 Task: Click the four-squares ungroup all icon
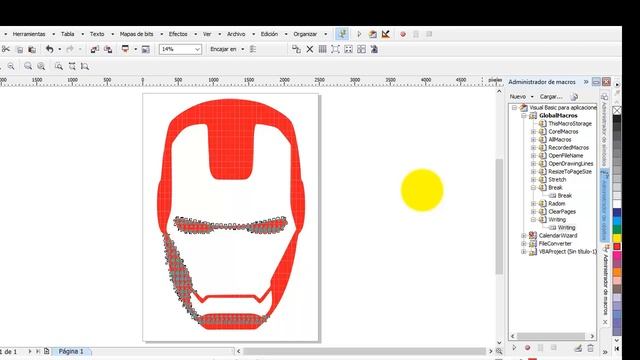point(361,49)
